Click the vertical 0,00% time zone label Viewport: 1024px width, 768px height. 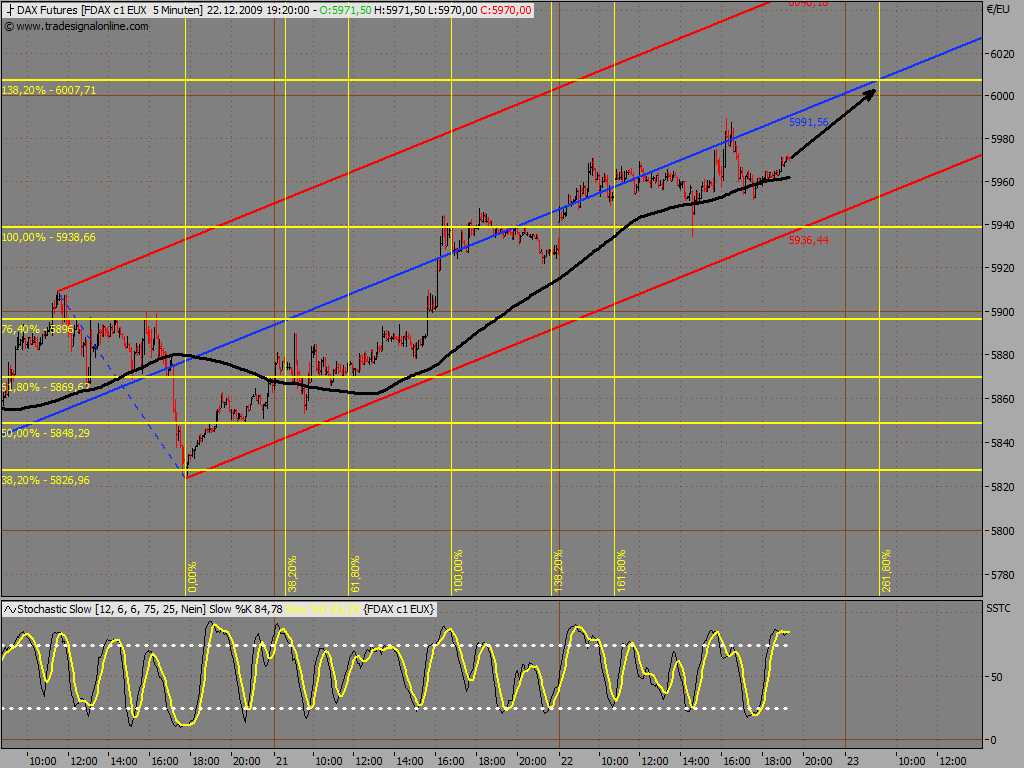[x=192, y=577]
